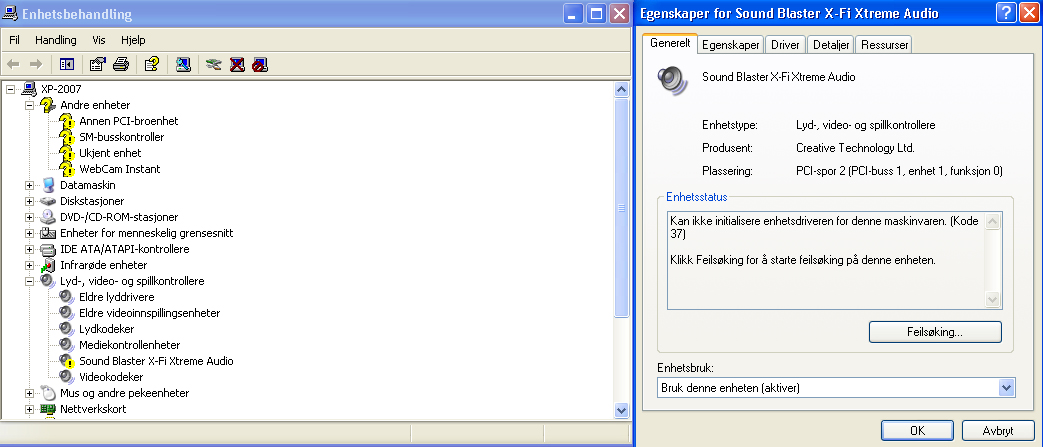Select Eldre videoinnspillingsenheter item

[150, 313]
